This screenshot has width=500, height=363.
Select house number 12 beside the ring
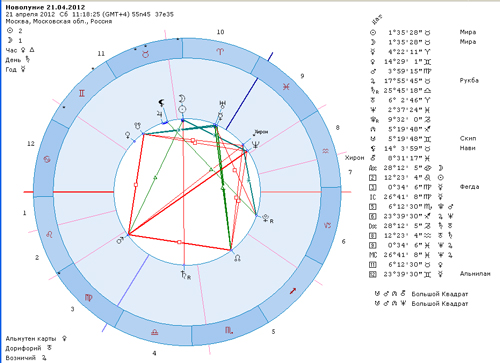pos(31,143)
